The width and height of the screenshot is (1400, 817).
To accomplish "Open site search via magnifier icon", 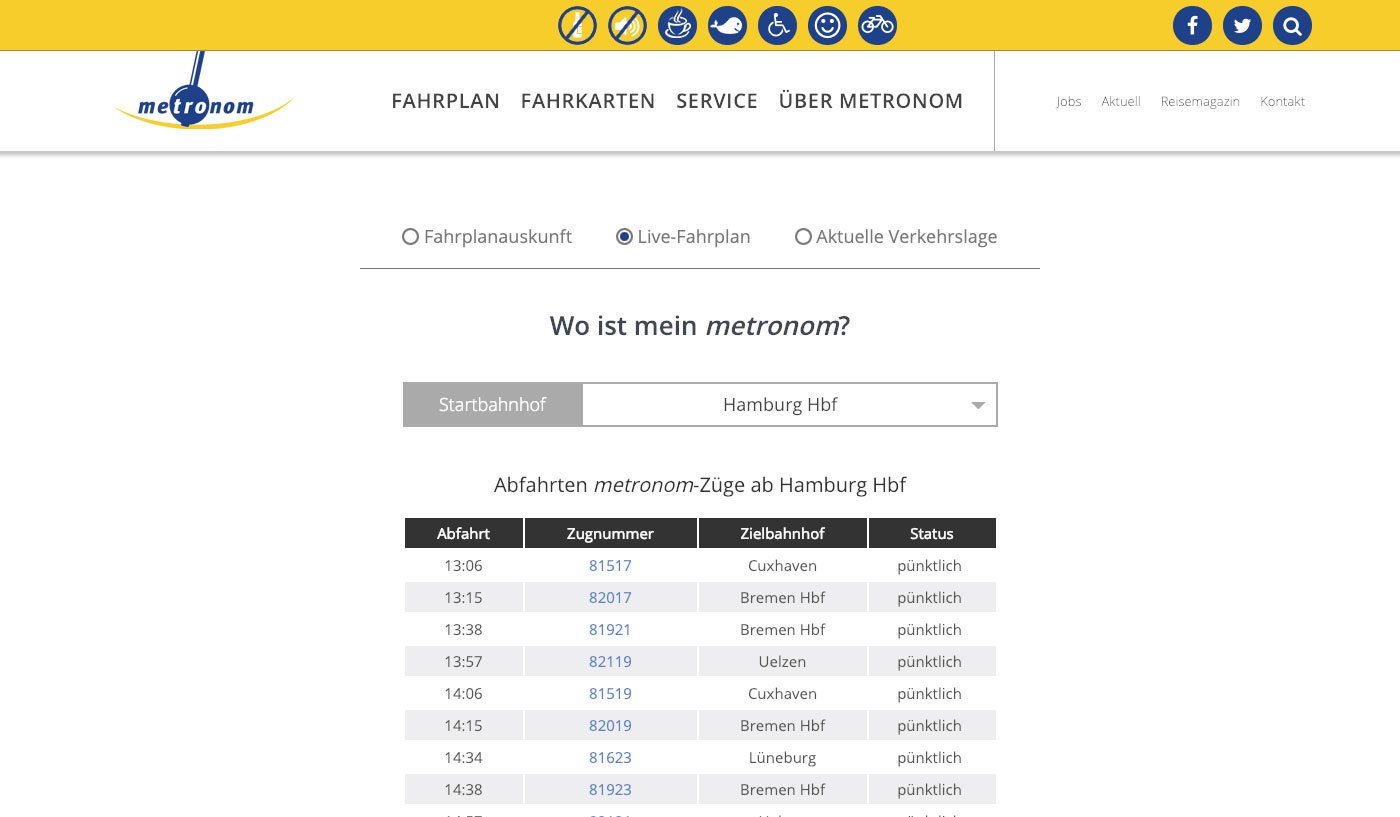I will (x=1292, y=26).
